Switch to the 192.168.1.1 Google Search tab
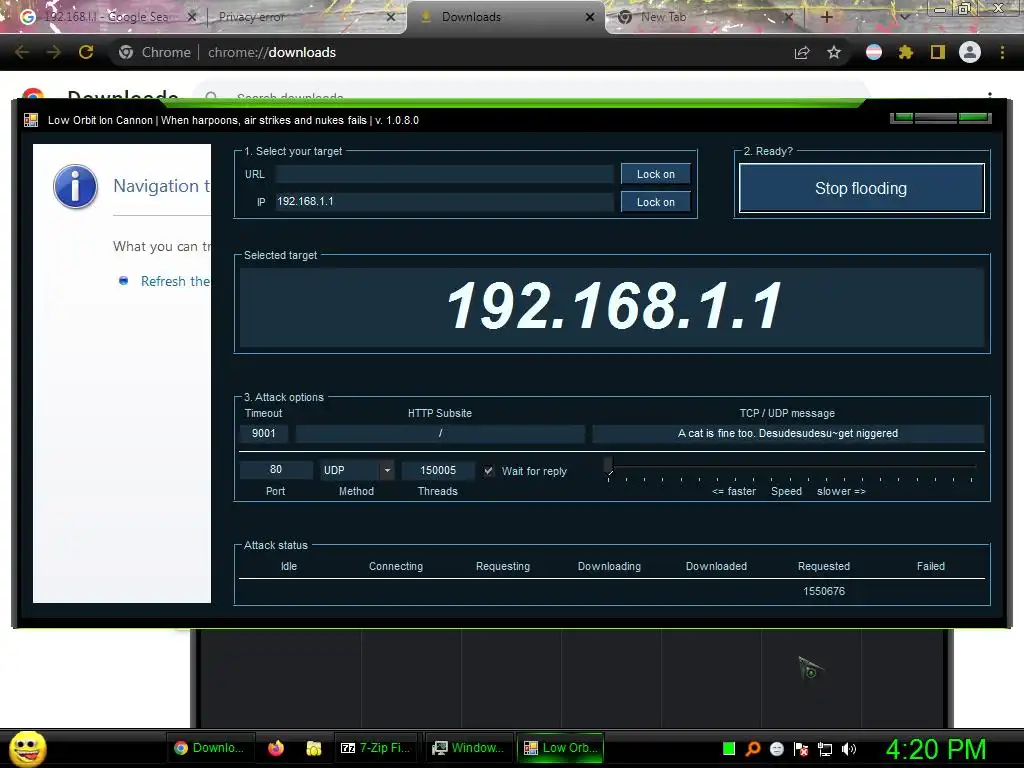Screen dimensions: 1024x768 (104, 17)
